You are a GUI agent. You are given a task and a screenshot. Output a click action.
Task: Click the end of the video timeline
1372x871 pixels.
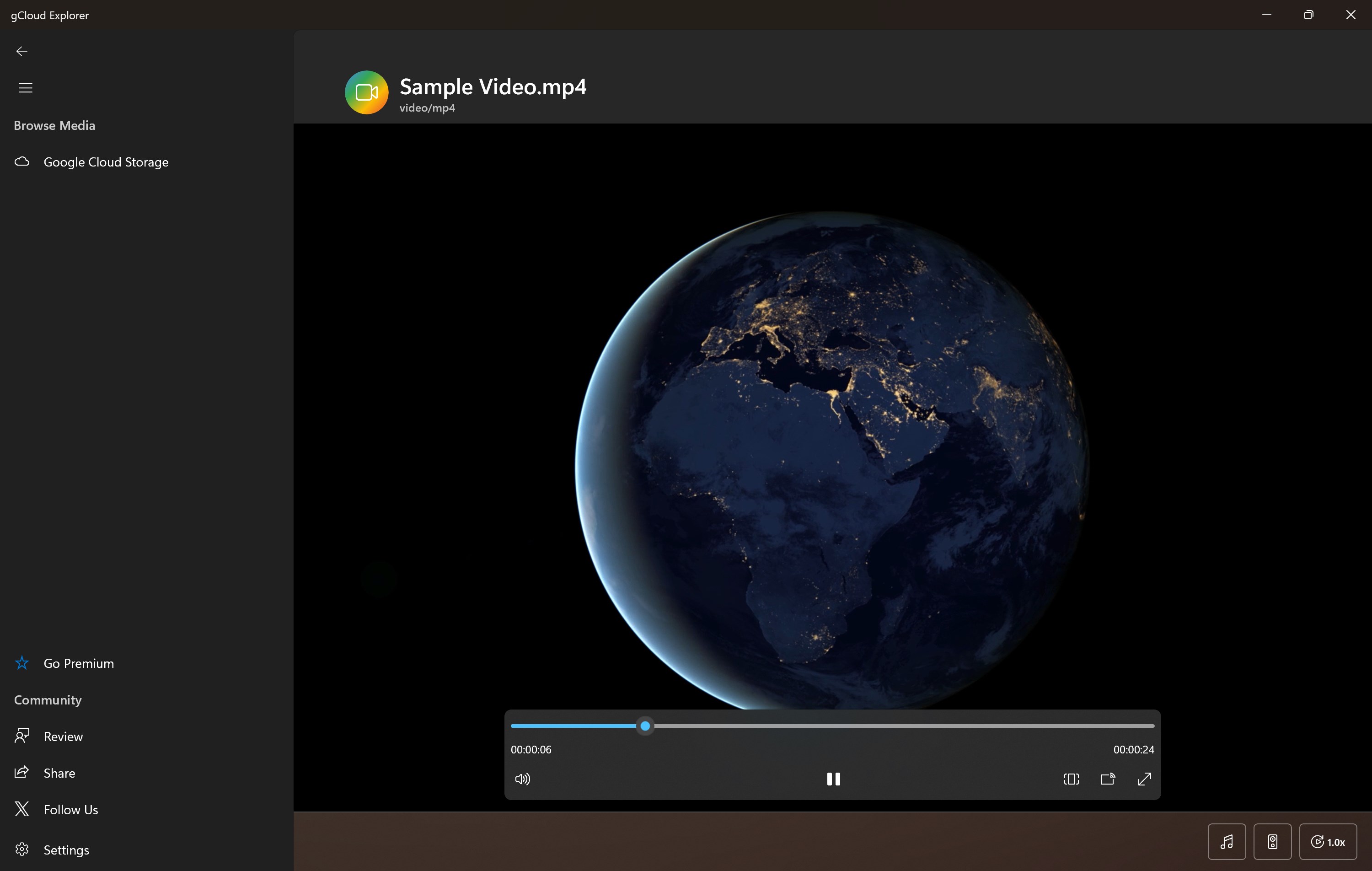coord(1152,726)
